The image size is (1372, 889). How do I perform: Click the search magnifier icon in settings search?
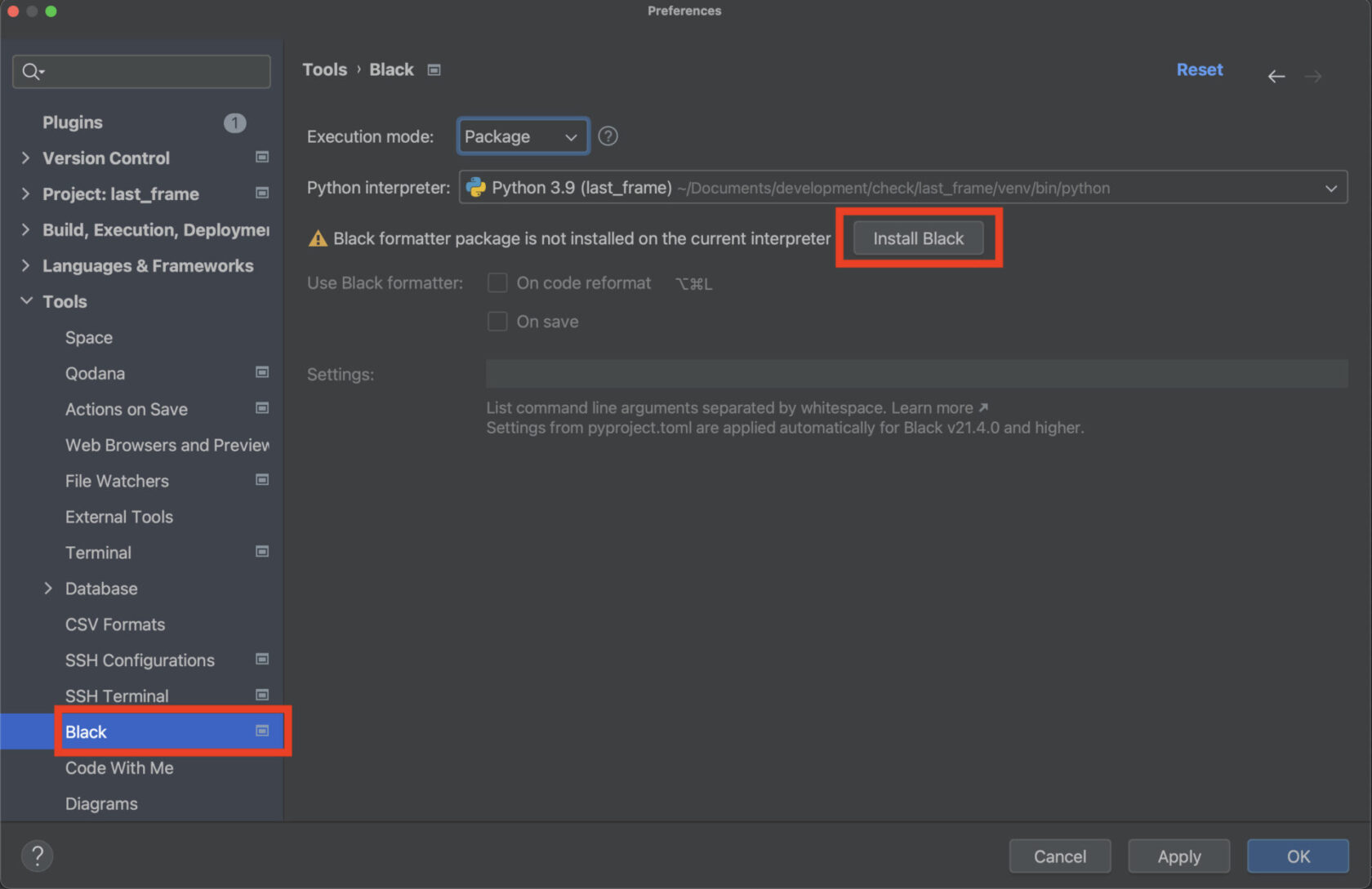pyautogui.click(x=31, y=72)
